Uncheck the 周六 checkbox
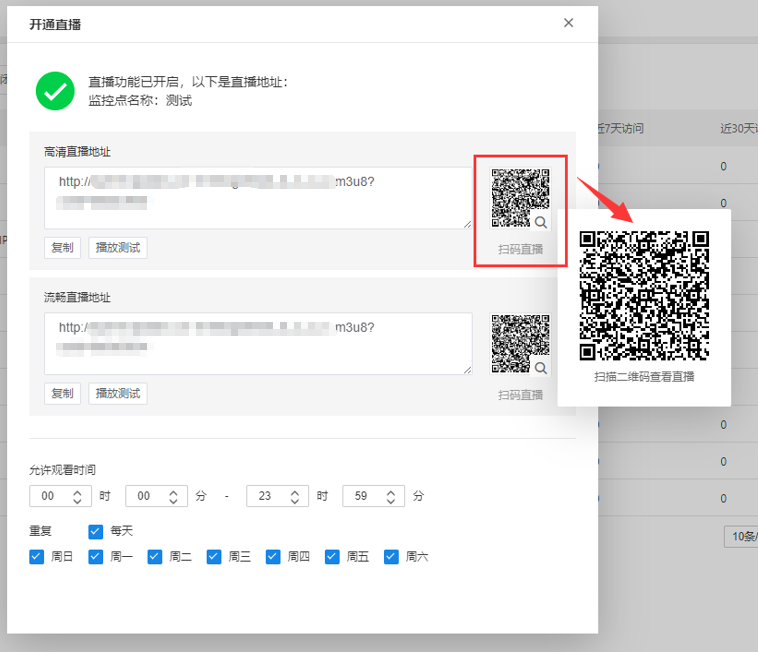 click(x=391, y=557)
